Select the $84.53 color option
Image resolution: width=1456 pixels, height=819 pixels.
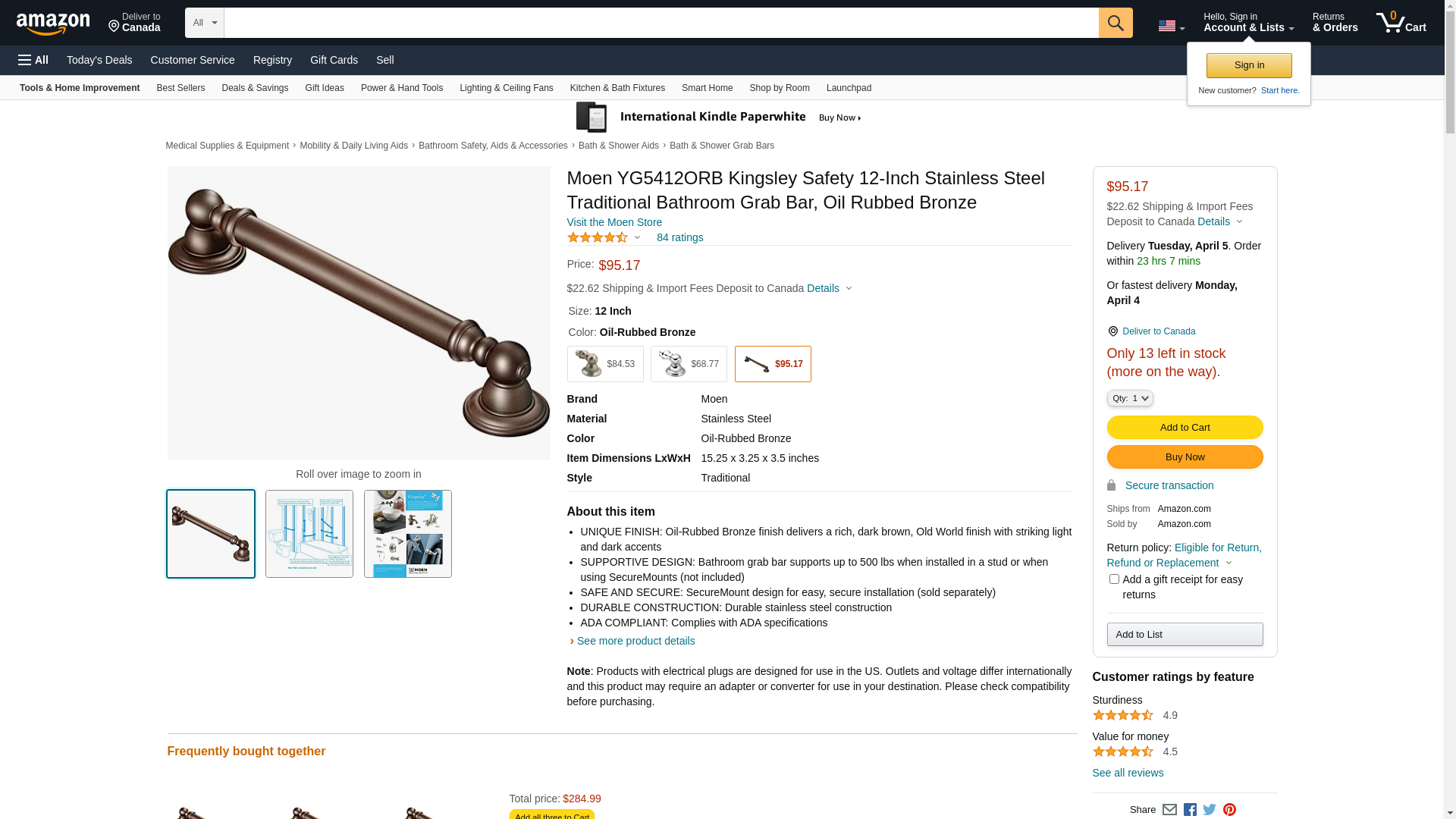coord(604,364)
